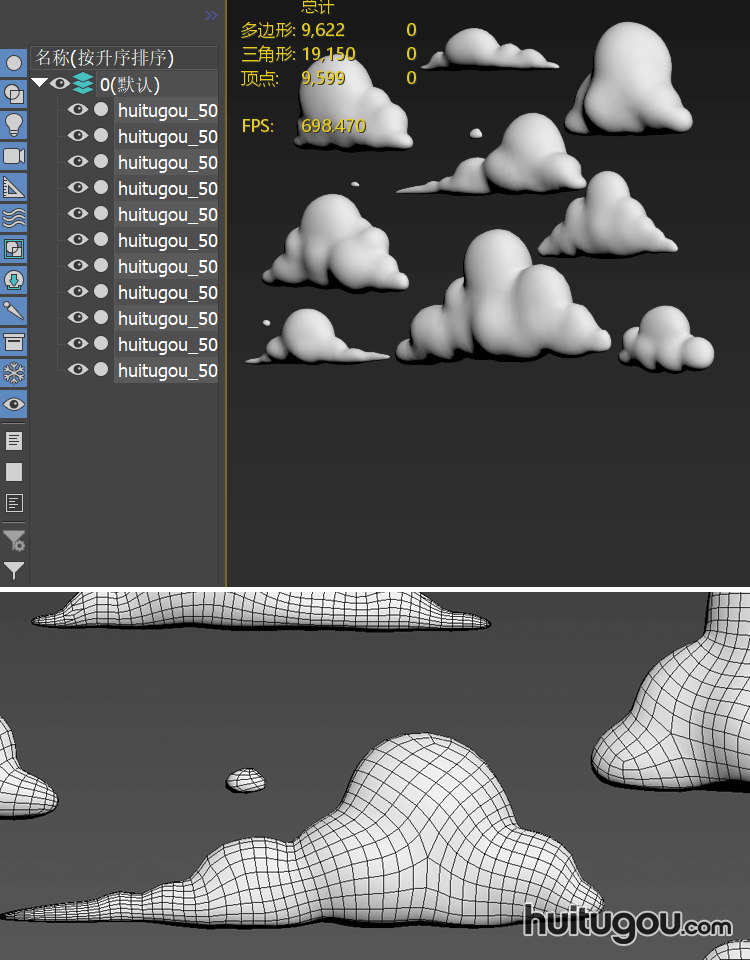The height and width of the screenshot is (960, 750).
Task: Collapse the 0(默认) layer tree triangle
Action: (39, 84)
